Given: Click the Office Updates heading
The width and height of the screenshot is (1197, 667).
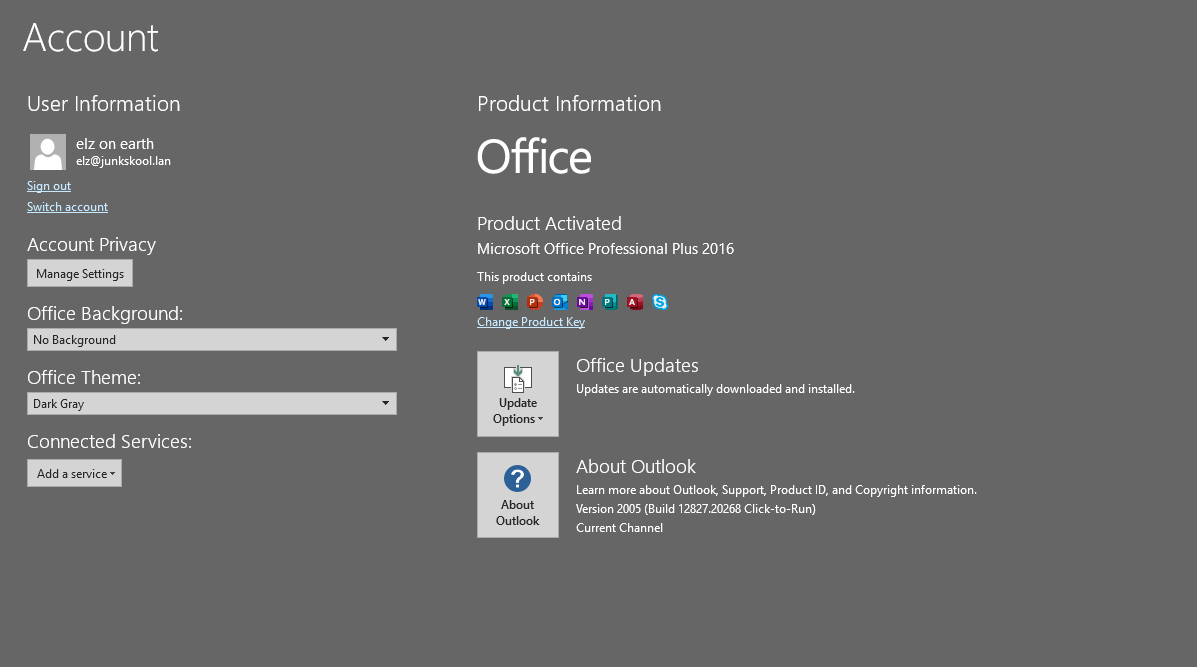Looking at the screenshot, I should (637, 366).
